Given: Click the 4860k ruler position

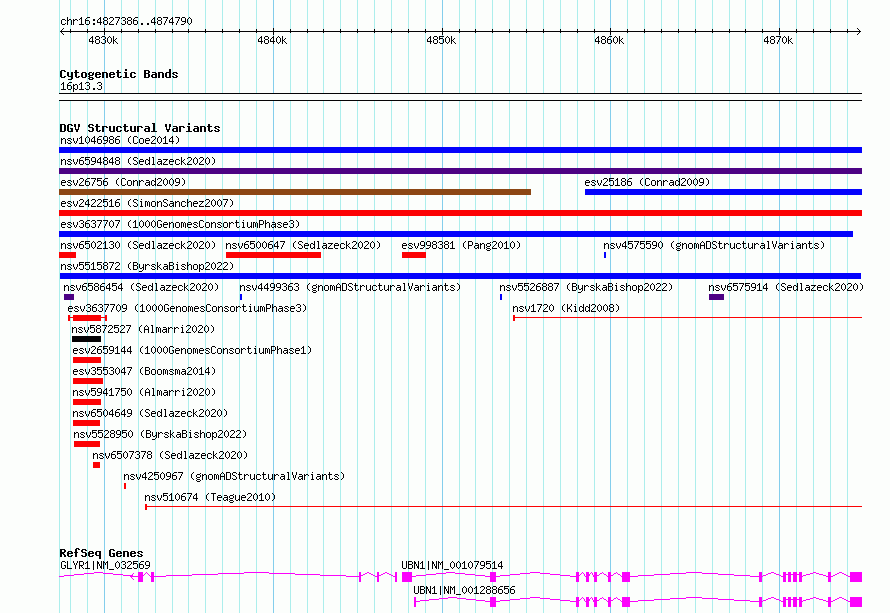Looking at the screenshot, I should 609,40.
